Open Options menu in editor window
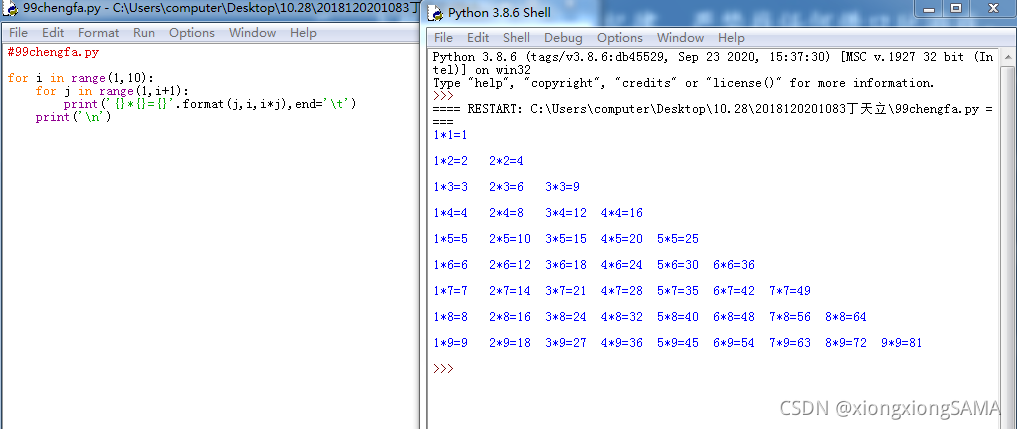1017x429 pixels. (x=192, y=32)
